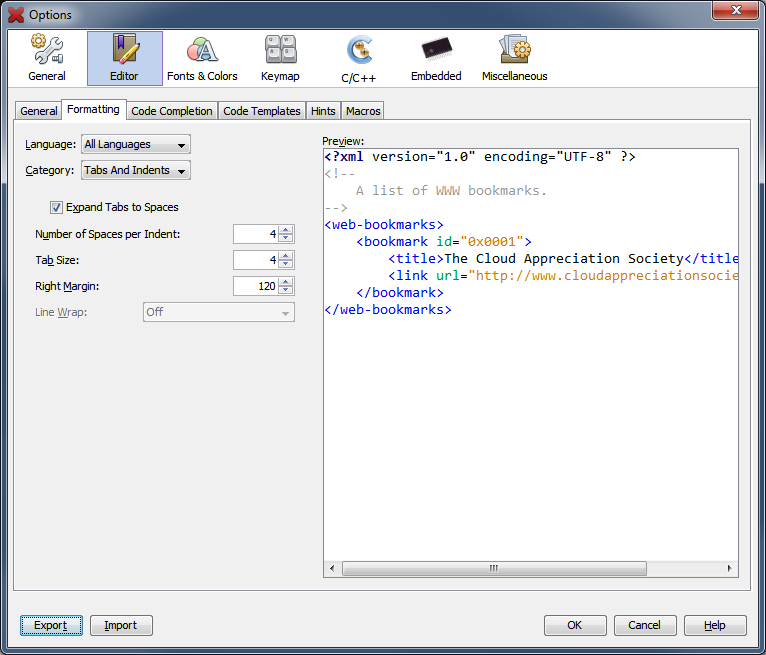
Task: Click the link url line in preview
Action: tap(563, 276)
